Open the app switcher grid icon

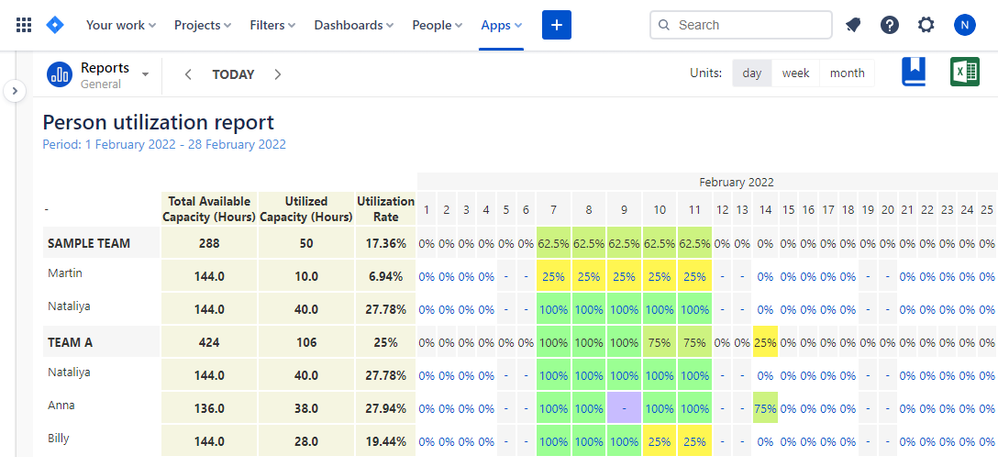point(24,25)
